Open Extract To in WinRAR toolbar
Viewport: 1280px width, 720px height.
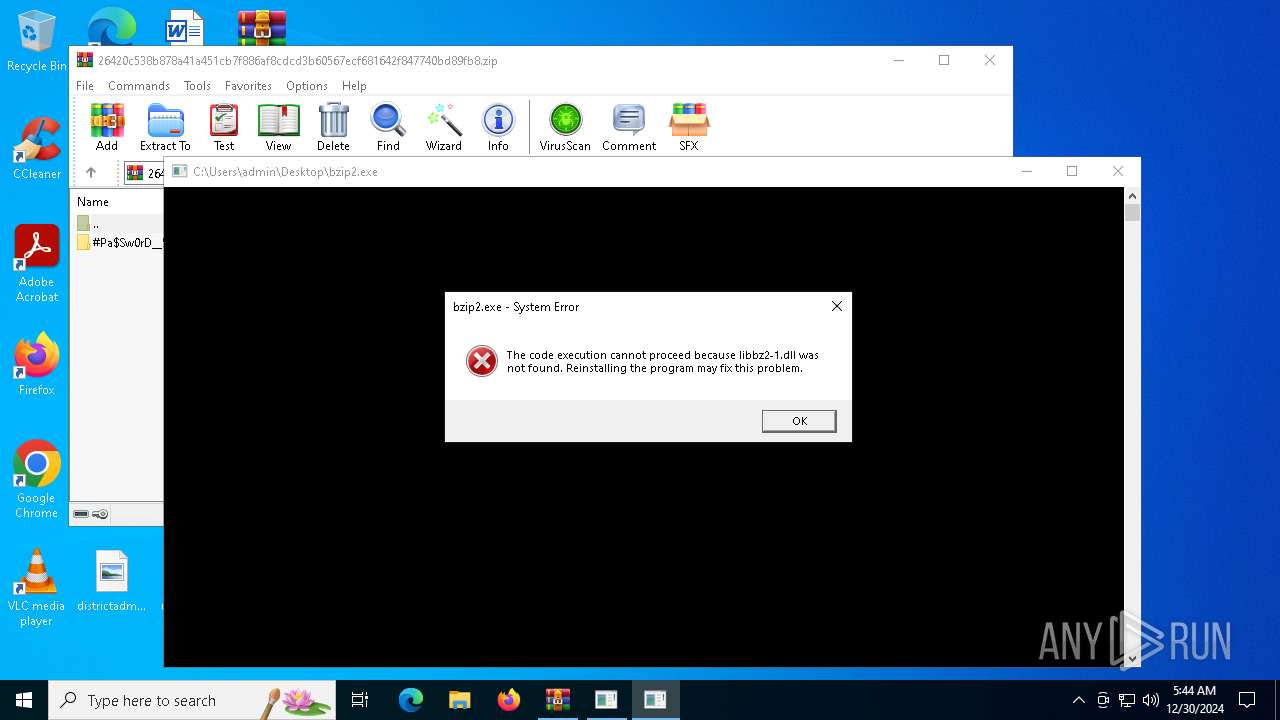coord(165,127)
